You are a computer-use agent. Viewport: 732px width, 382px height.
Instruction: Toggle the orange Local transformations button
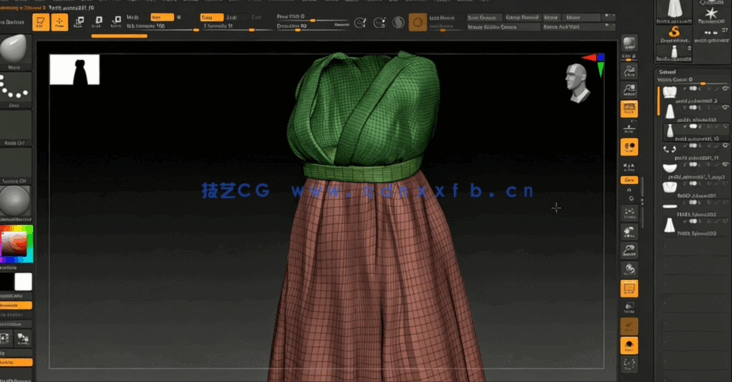[x=629, y=147]
